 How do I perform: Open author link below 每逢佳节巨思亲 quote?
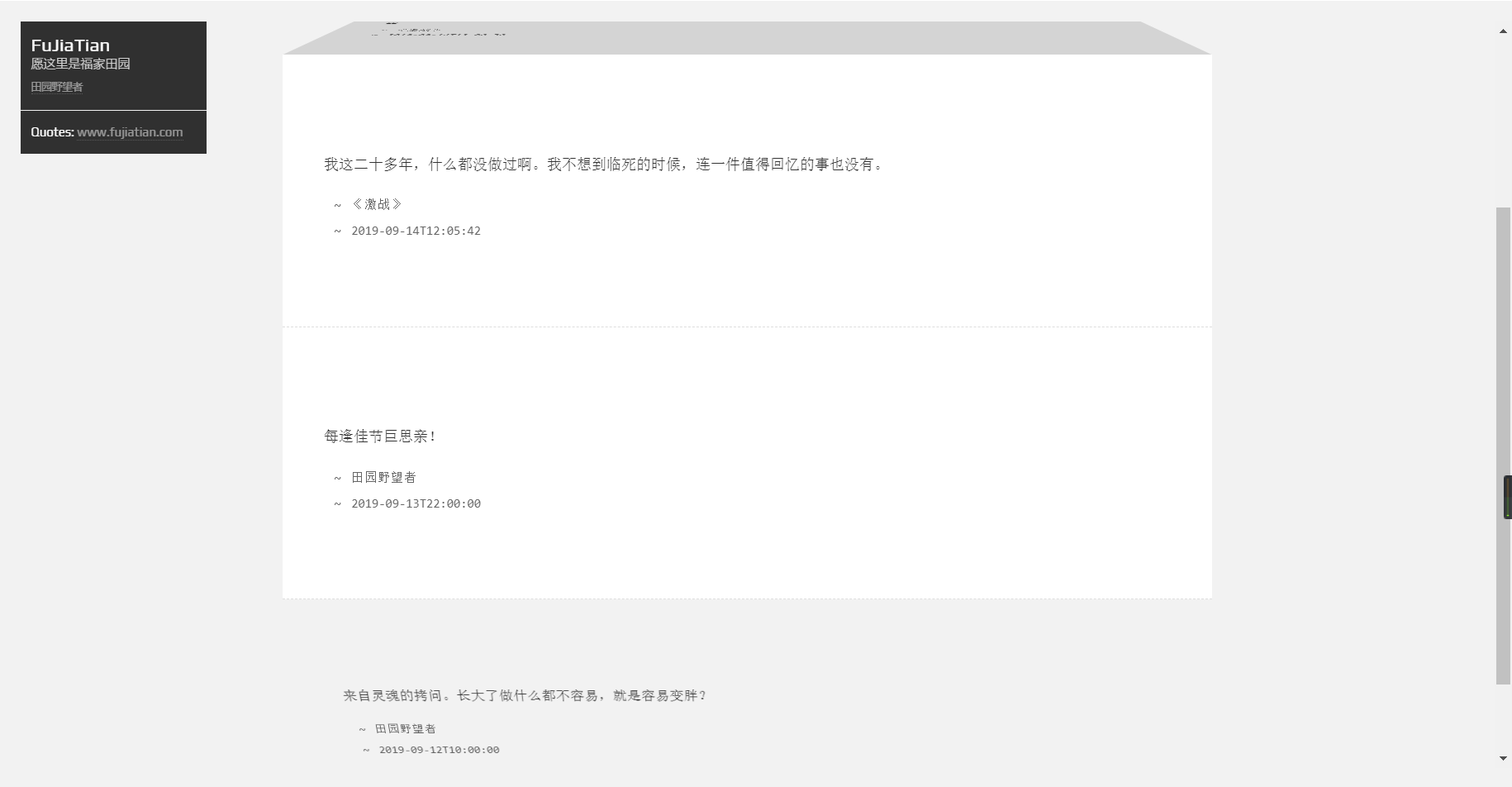(383, 477)
